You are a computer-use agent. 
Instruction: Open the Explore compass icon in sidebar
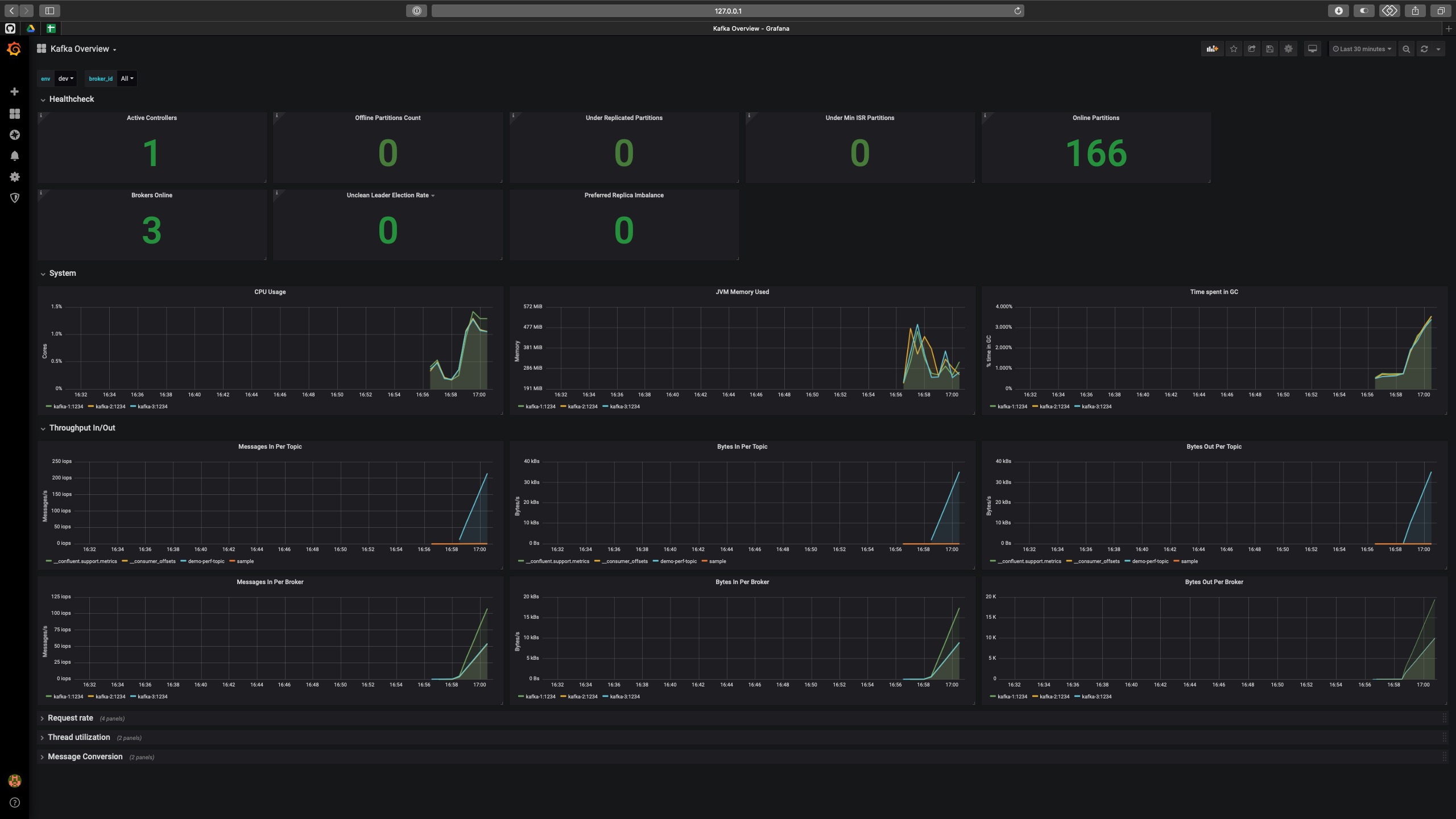[x=15, y=135]
